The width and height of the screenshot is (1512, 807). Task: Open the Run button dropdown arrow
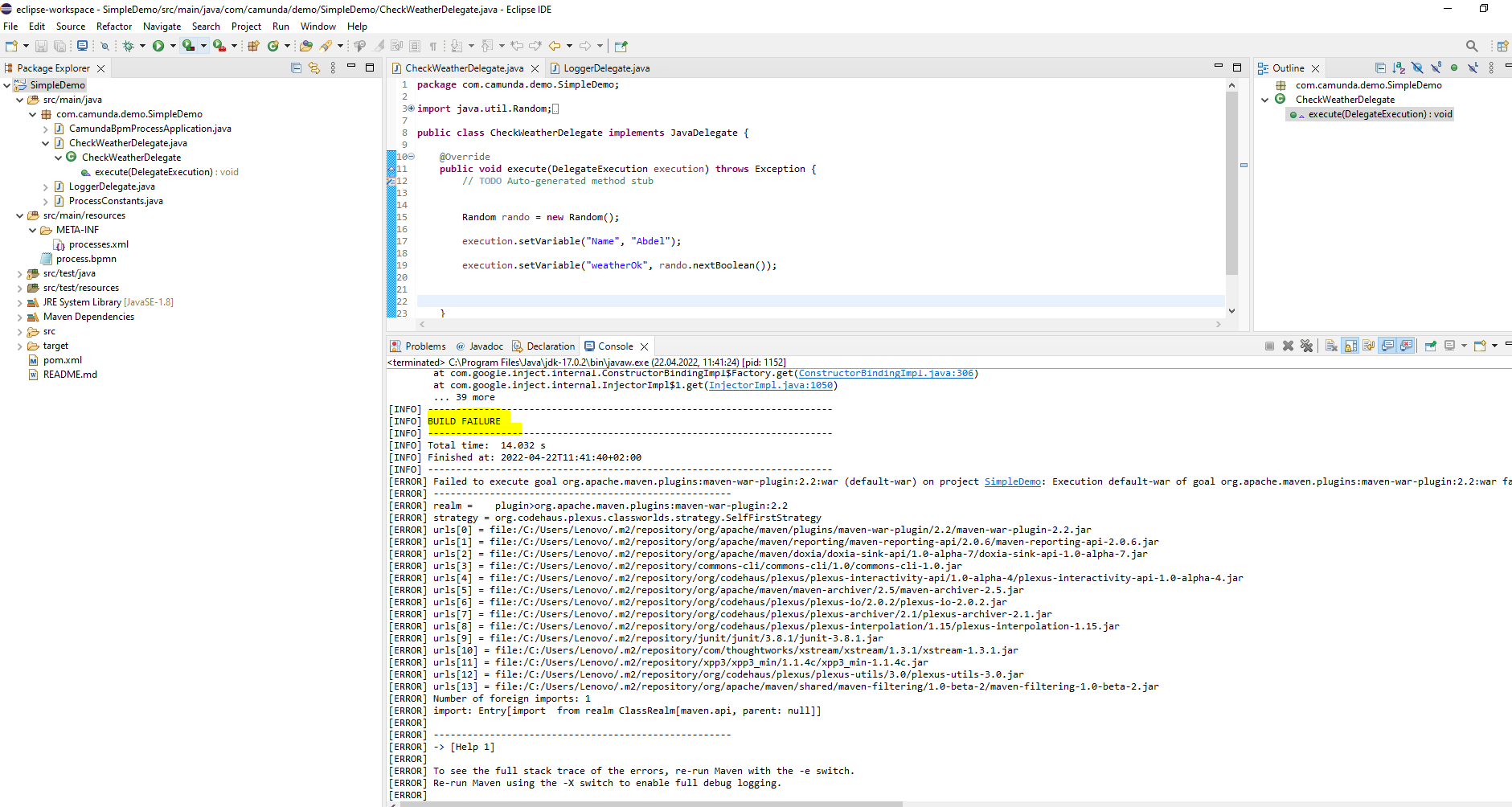pyautogui.click(x=173, y=46)
